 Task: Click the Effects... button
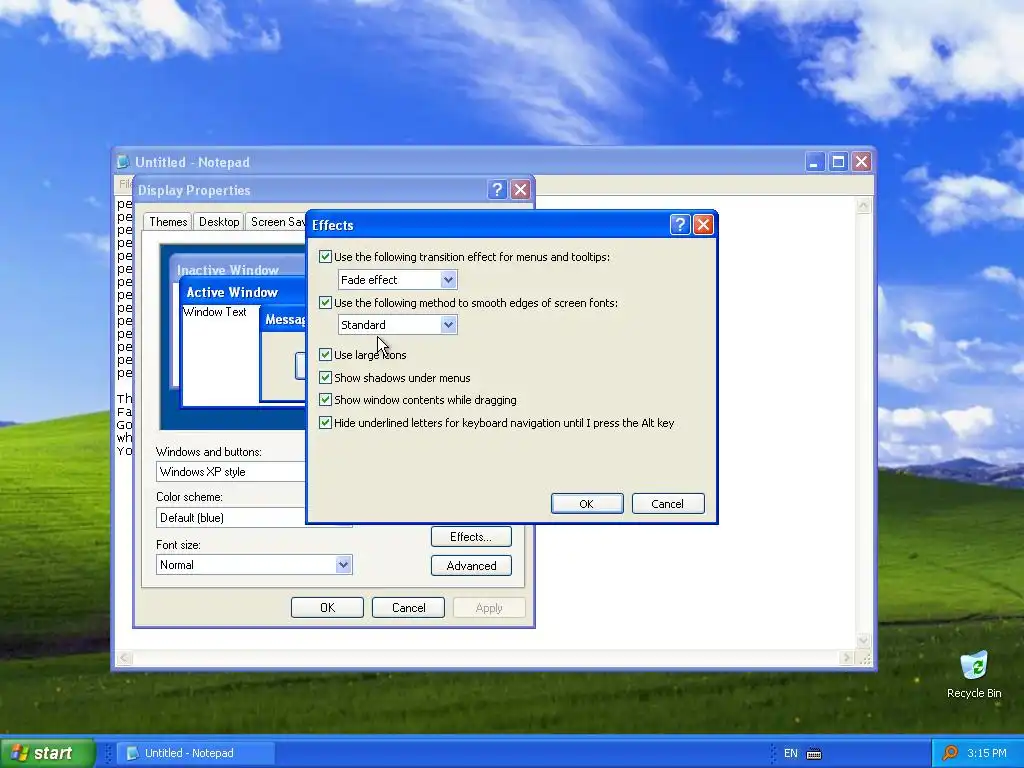click(x=471, y=537)
